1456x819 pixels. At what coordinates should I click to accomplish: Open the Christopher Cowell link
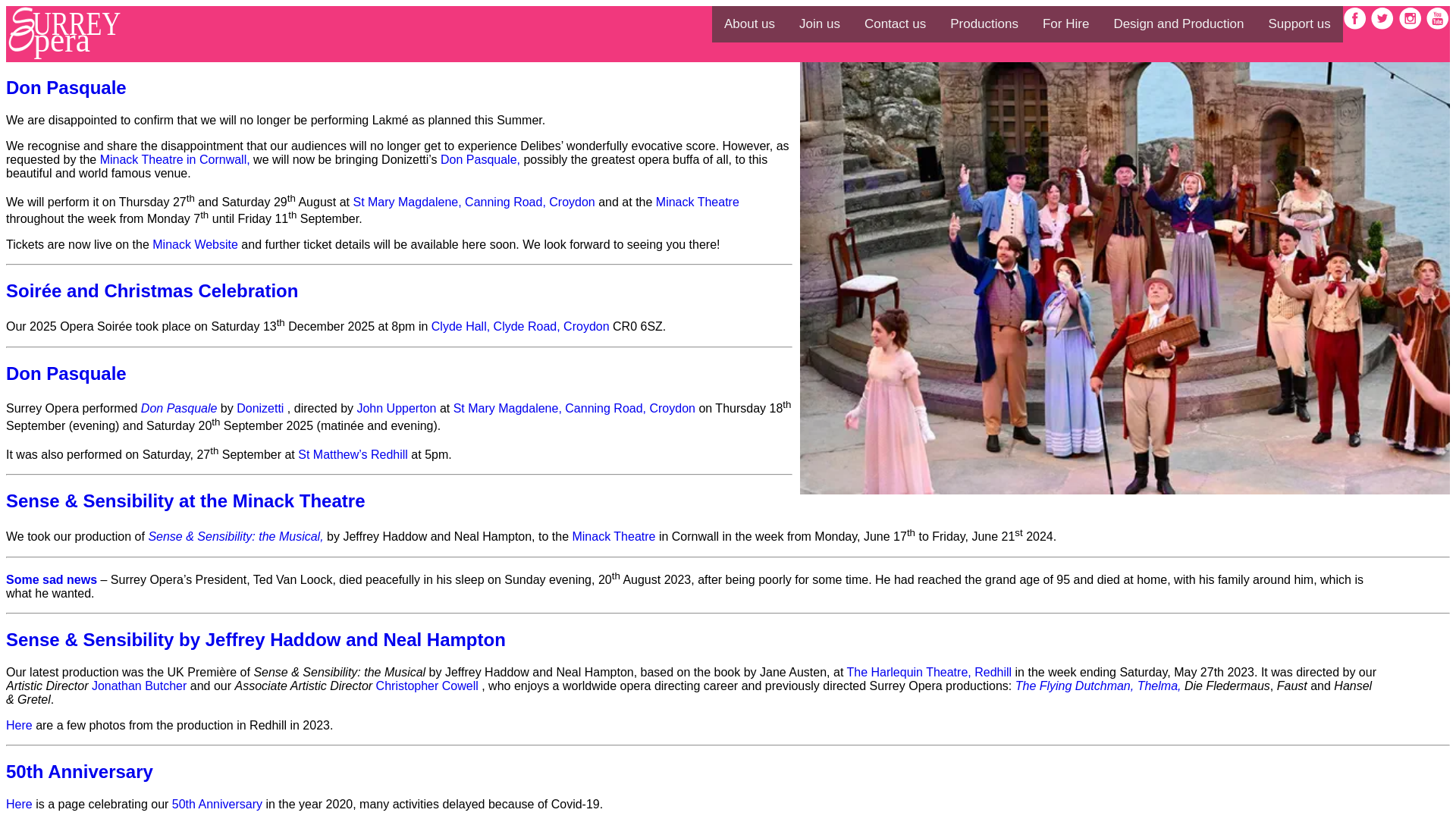pos(427,686)
